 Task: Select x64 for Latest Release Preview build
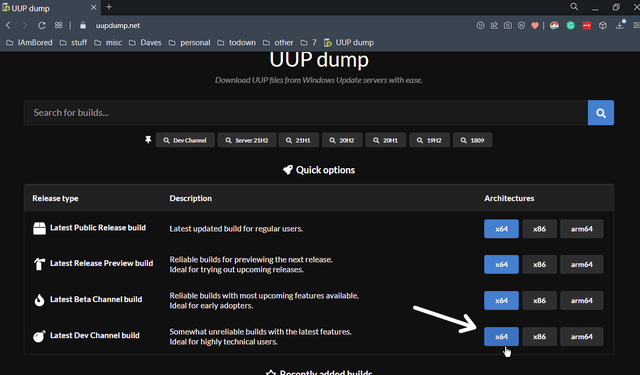(x=501, y=264)
